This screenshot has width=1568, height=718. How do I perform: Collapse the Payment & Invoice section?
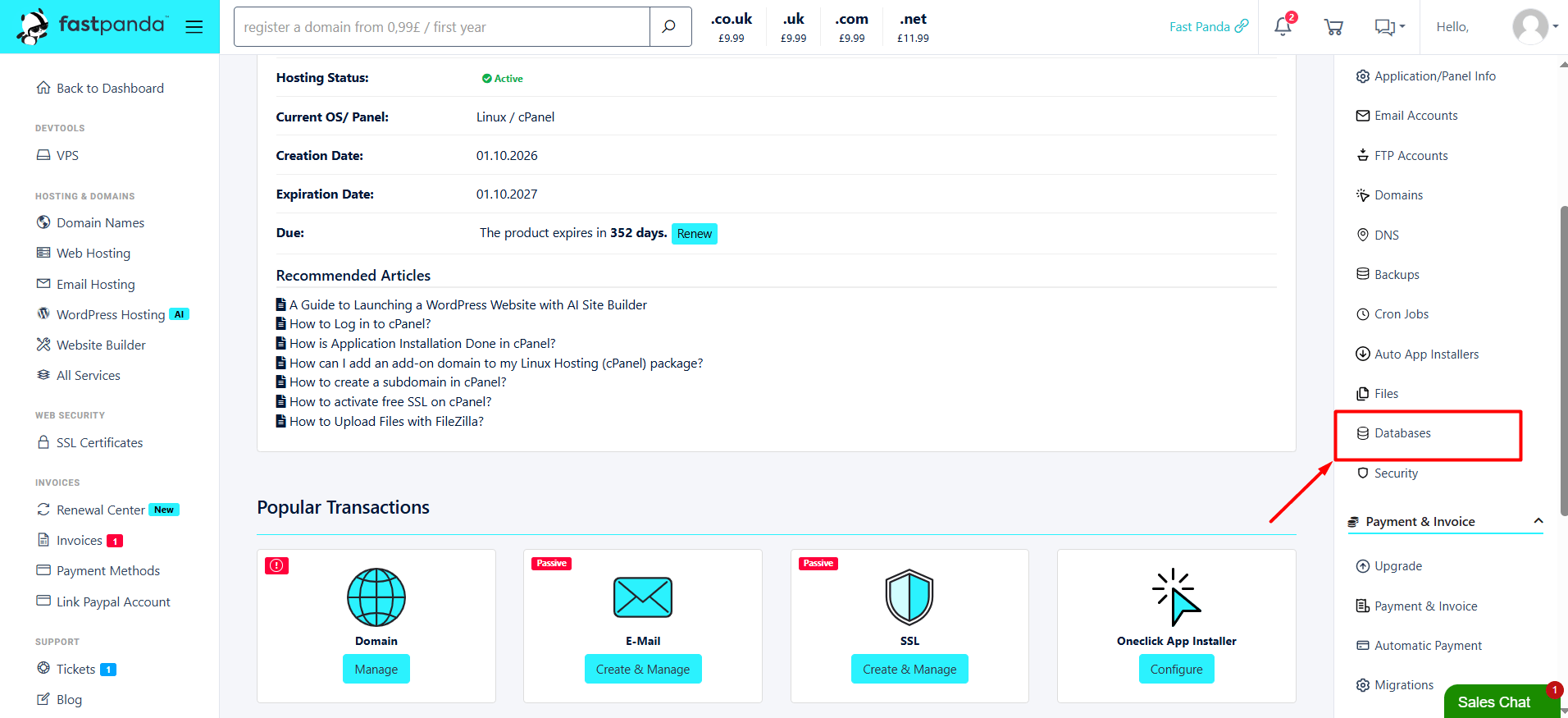(x=1538, y=521)
